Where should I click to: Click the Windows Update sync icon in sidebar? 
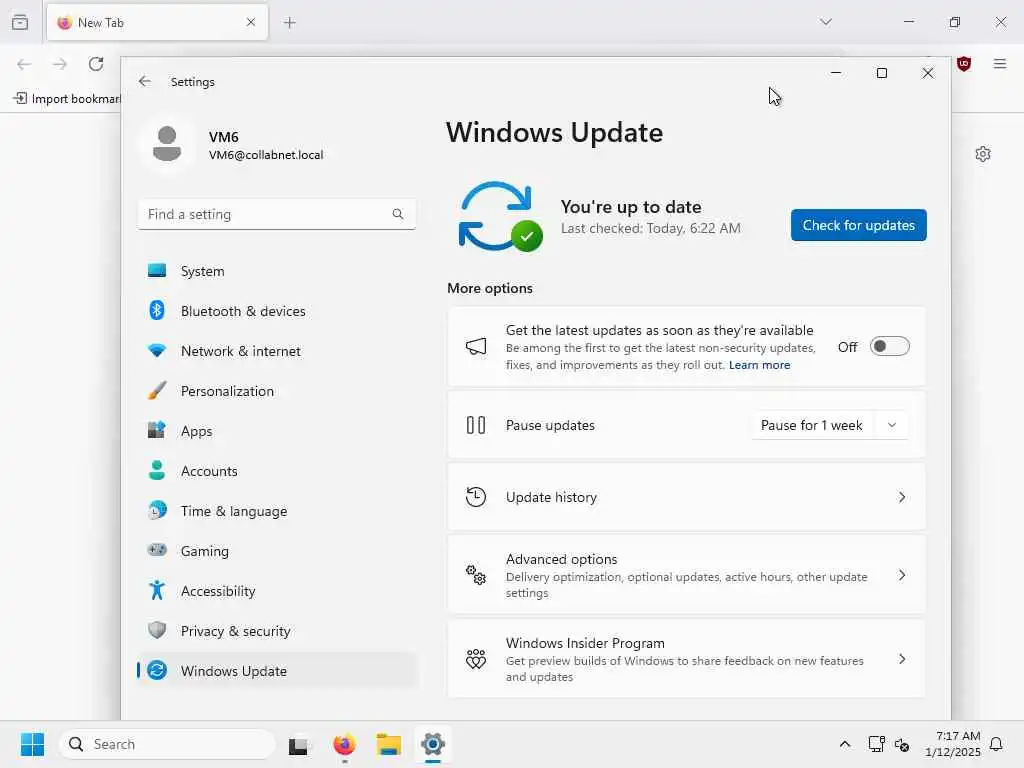click(x=157, y=670)
